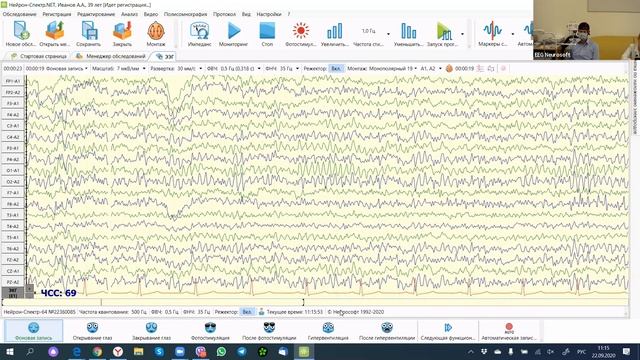
Task: Open Telegram from the taskbar
Action: click(242, 352)
